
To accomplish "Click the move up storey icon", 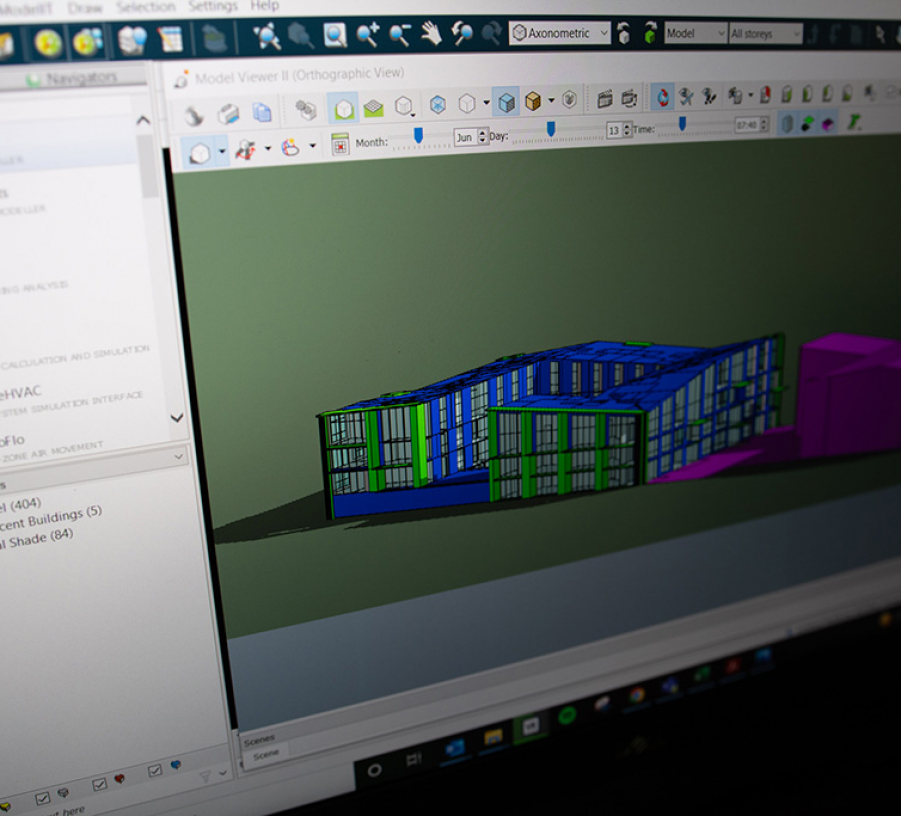I will tap(624, 33).
